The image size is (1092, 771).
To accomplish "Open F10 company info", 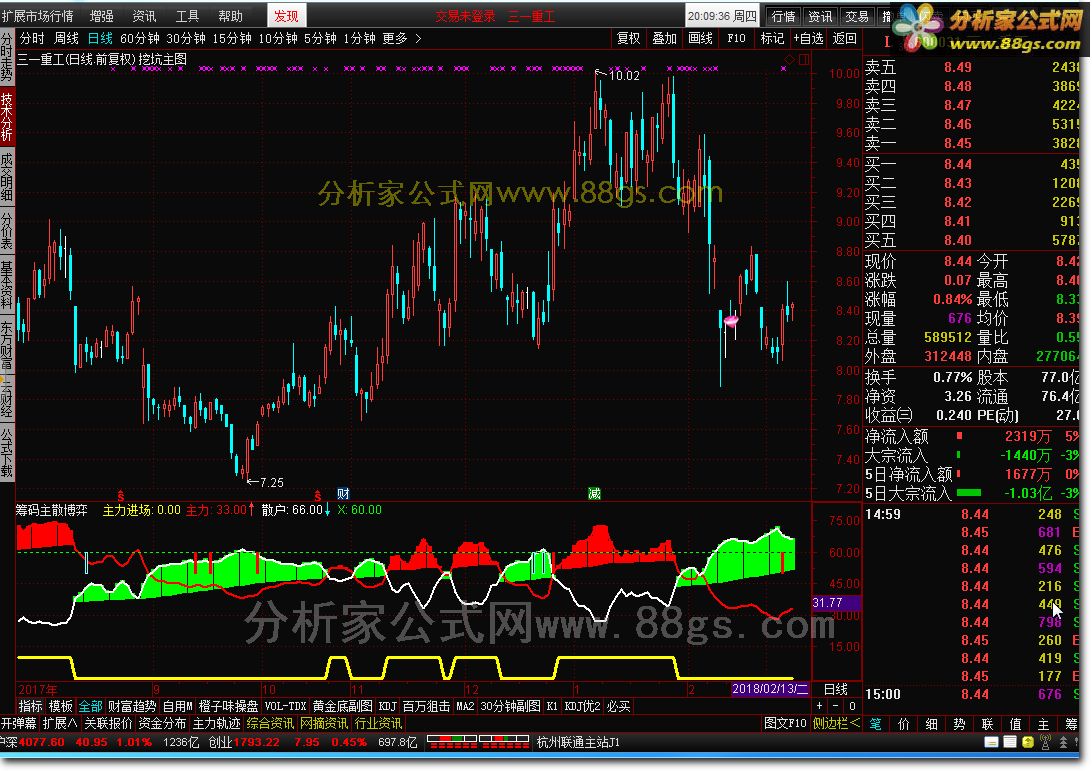I will click(x=736, y=38).
